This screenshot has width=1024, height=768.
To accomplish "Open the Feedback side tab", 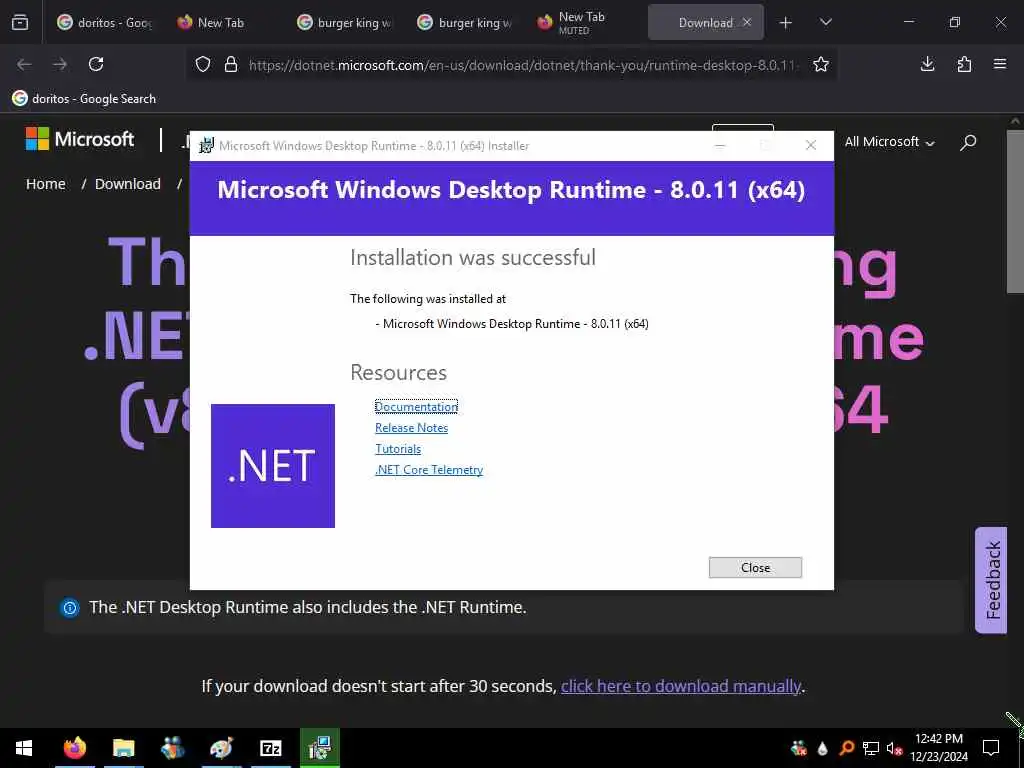I will coord(991,580).
